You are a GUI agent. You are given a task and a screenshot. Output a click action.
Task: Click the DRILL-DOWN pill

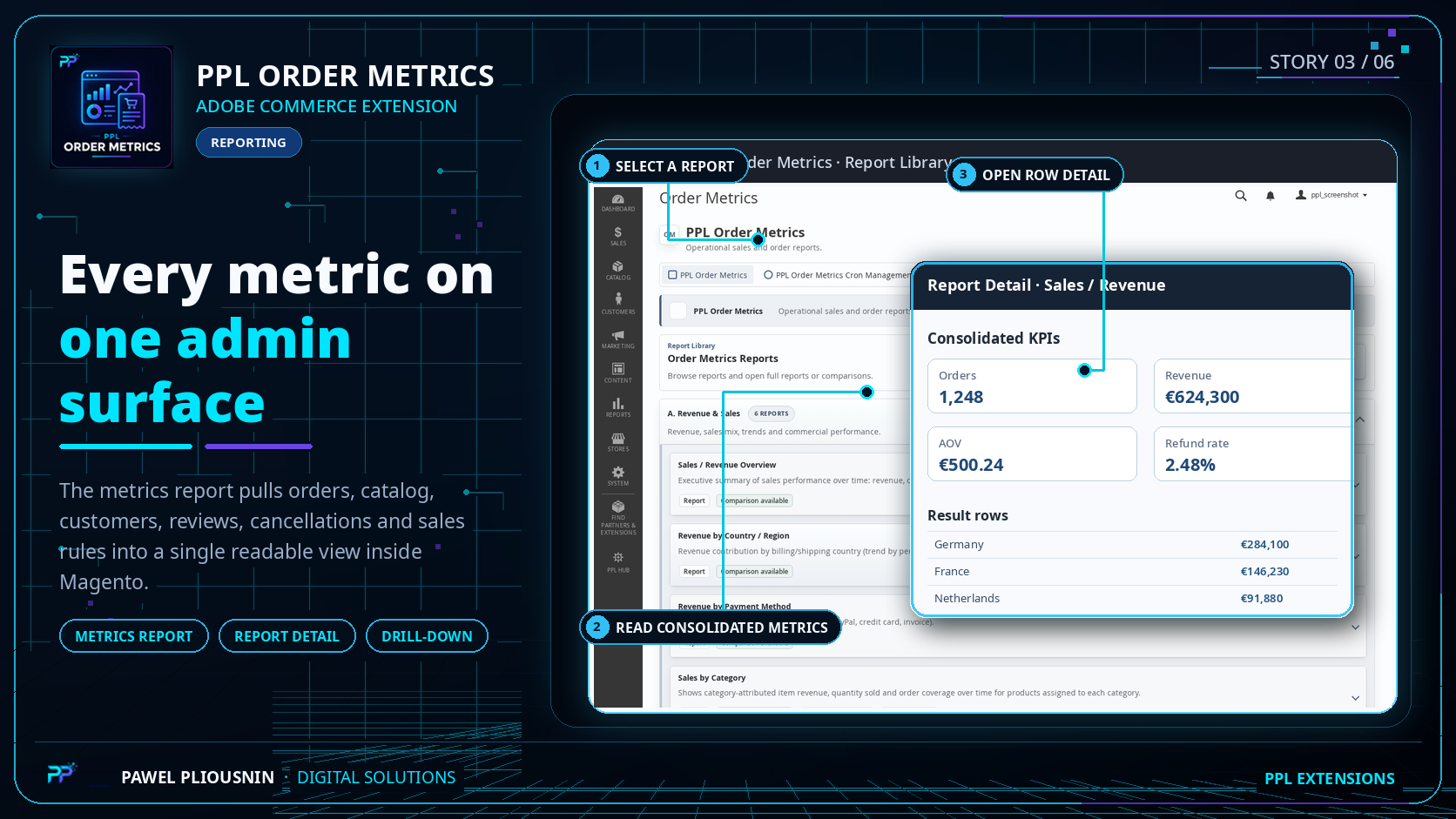(x=427, y=636)
